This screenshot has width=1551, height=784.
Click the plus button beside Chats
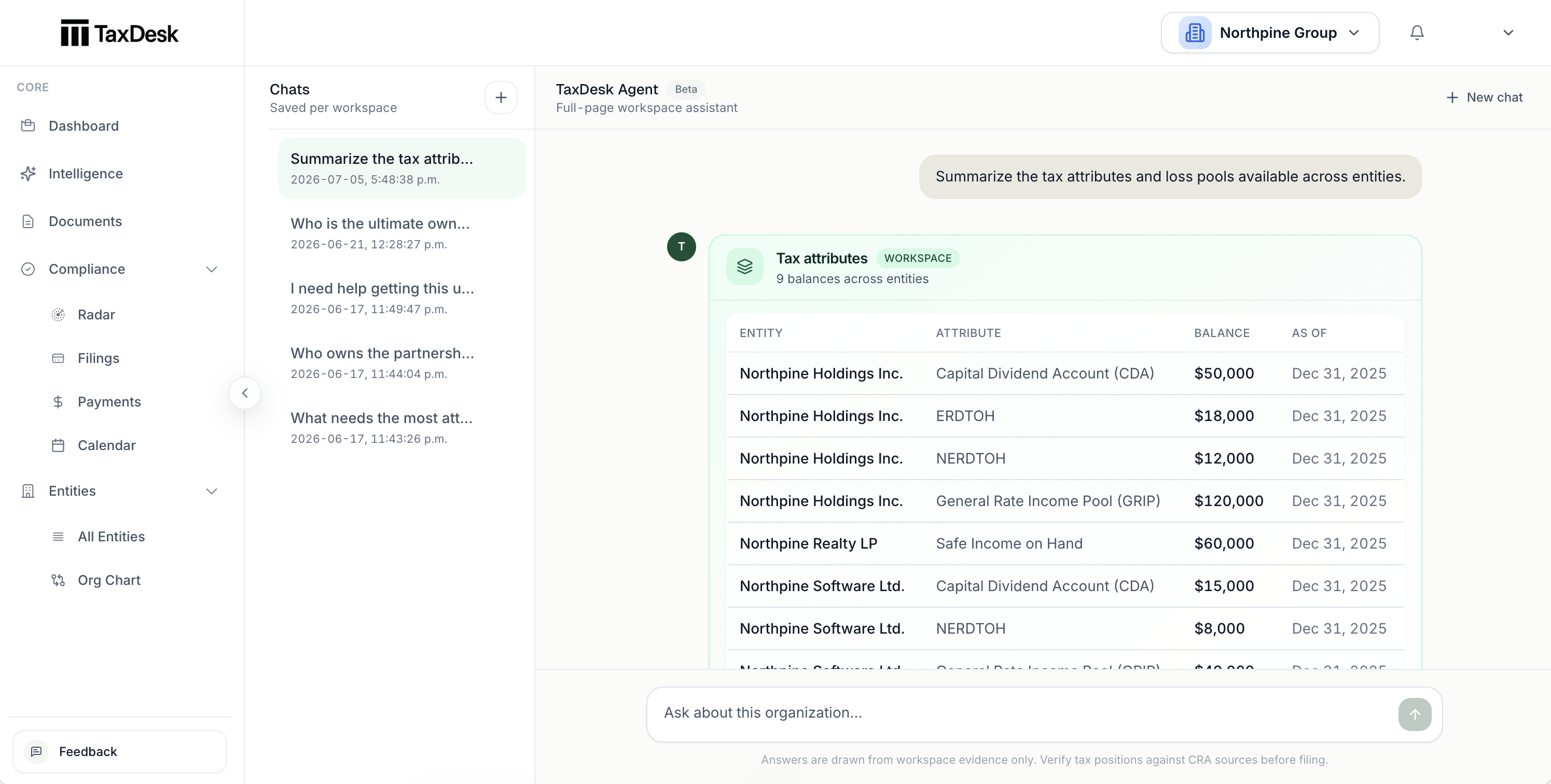click(501, 97)
